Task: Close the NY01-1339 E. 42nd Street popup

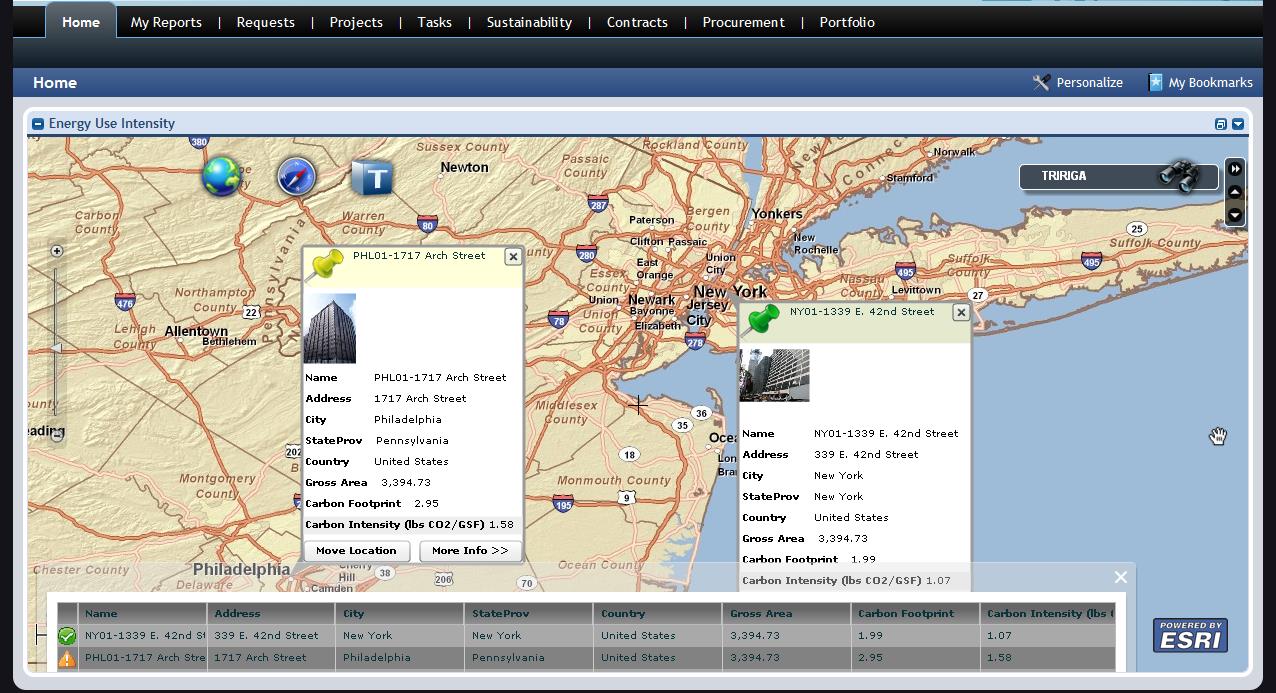Action: 961,313
